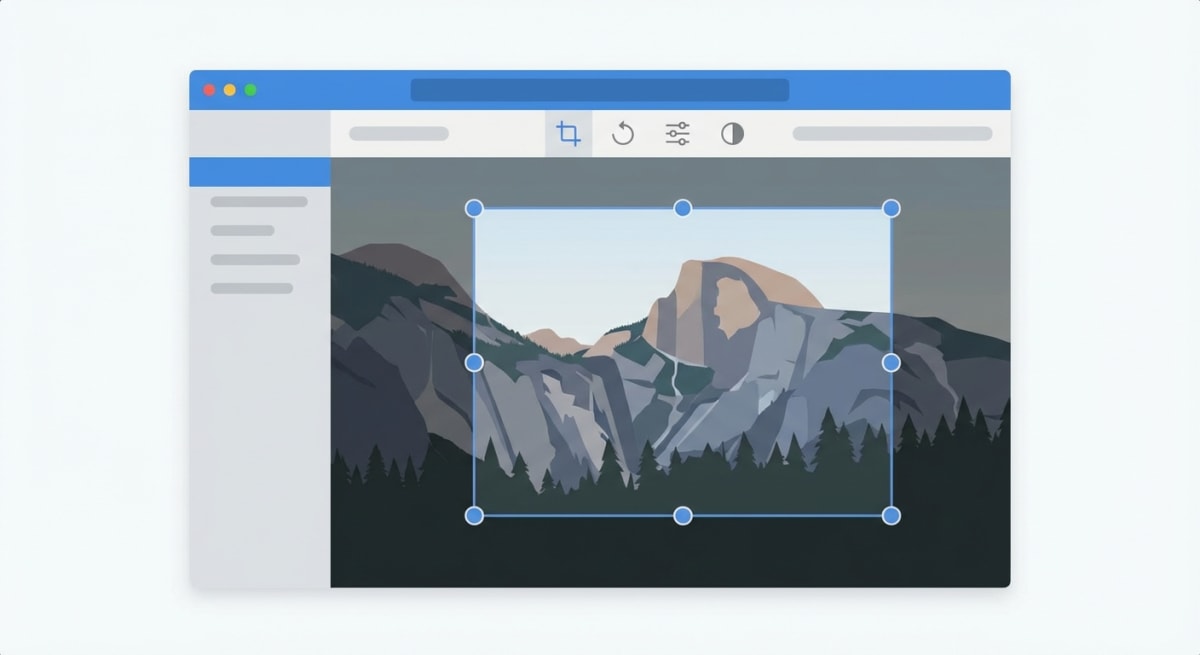Select the highlighted blue sidebar item
Screen dimensions: 1200x655
click(x=258, y=171)
